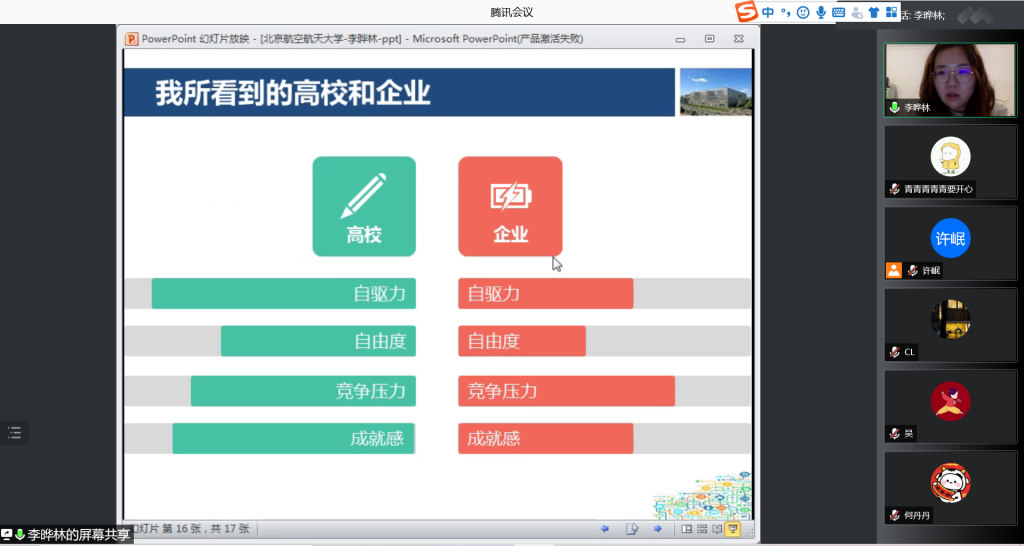This screenshot has height=546, width=1024.
Task: Select the Slide Show view button
Action: point(733,529)
